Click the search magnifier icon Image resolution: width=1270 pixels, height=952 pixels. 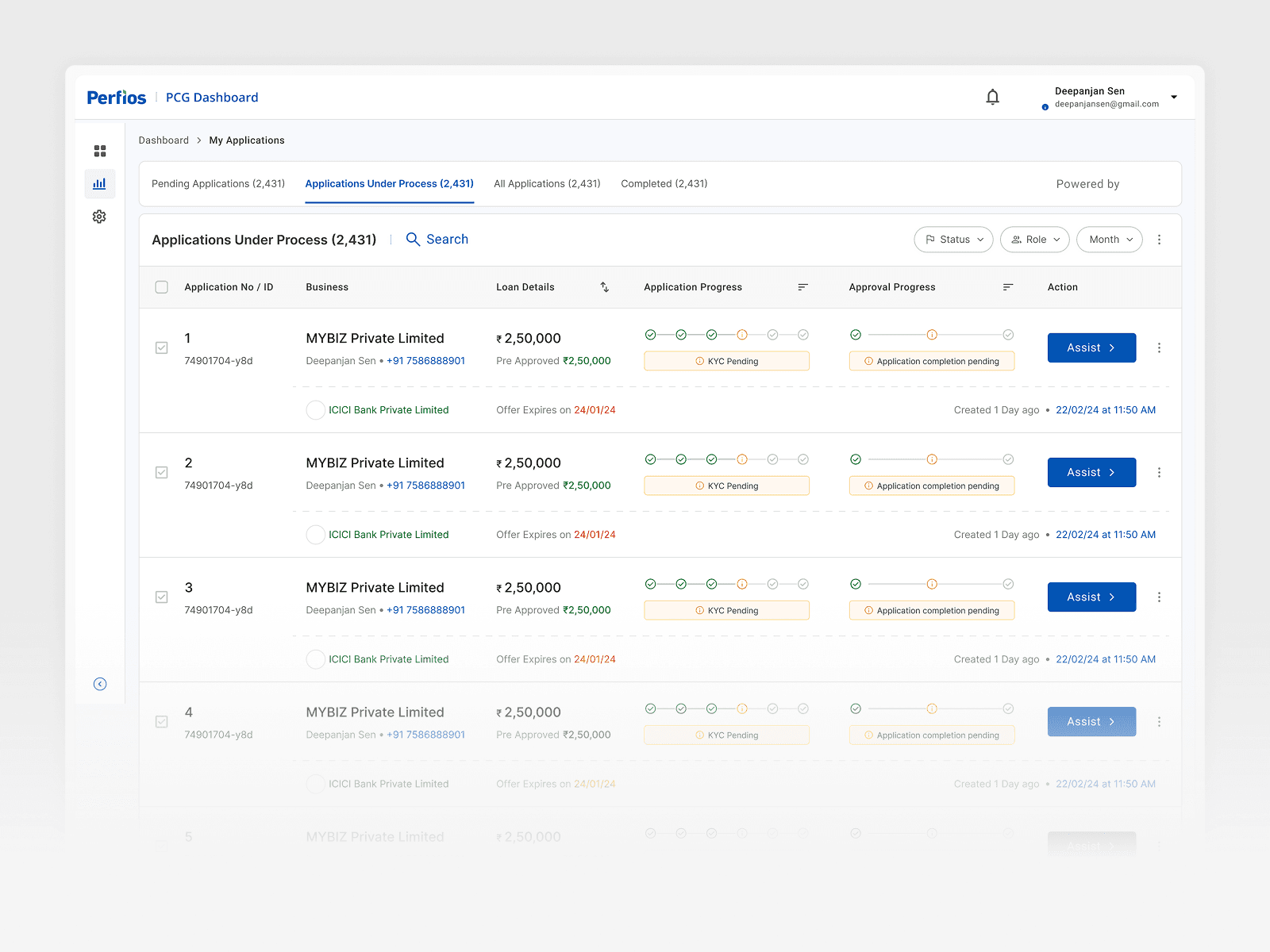click(413, 240)
